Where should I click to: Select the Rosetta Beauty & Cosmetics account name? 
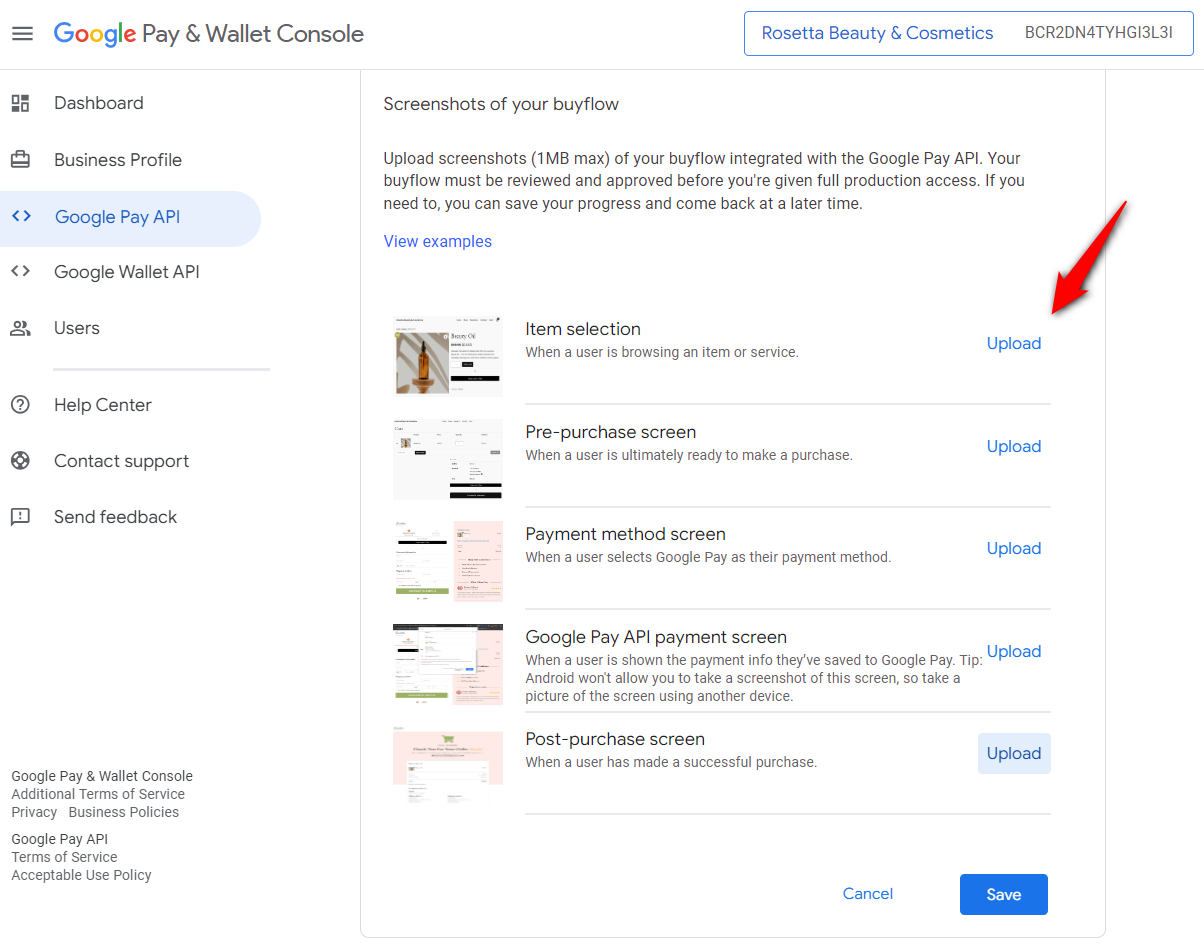point(877,32)
